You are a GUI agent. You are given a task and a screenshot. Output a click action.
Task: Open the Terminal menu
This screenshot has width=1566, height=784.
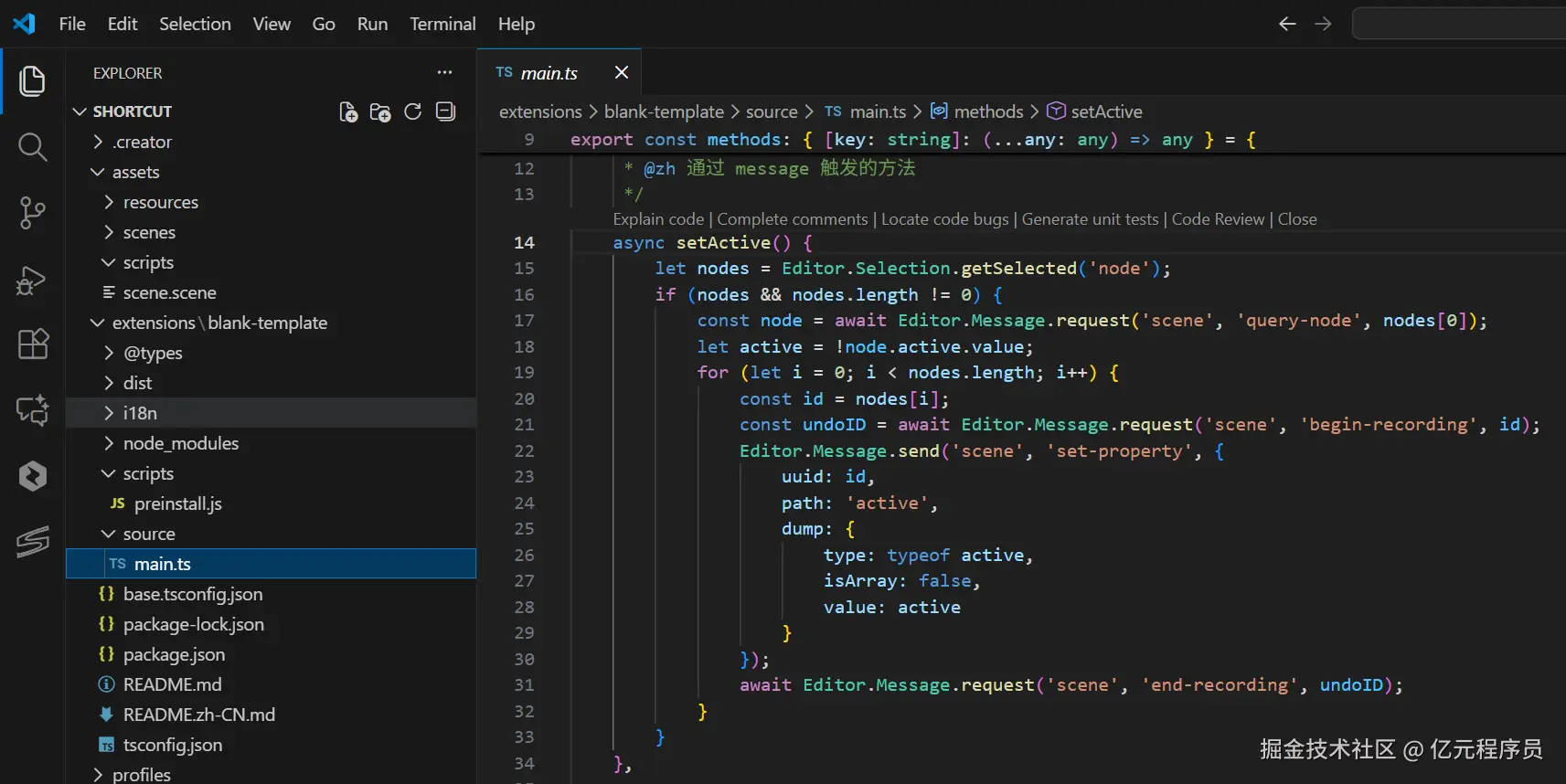[x=442, y=24]
